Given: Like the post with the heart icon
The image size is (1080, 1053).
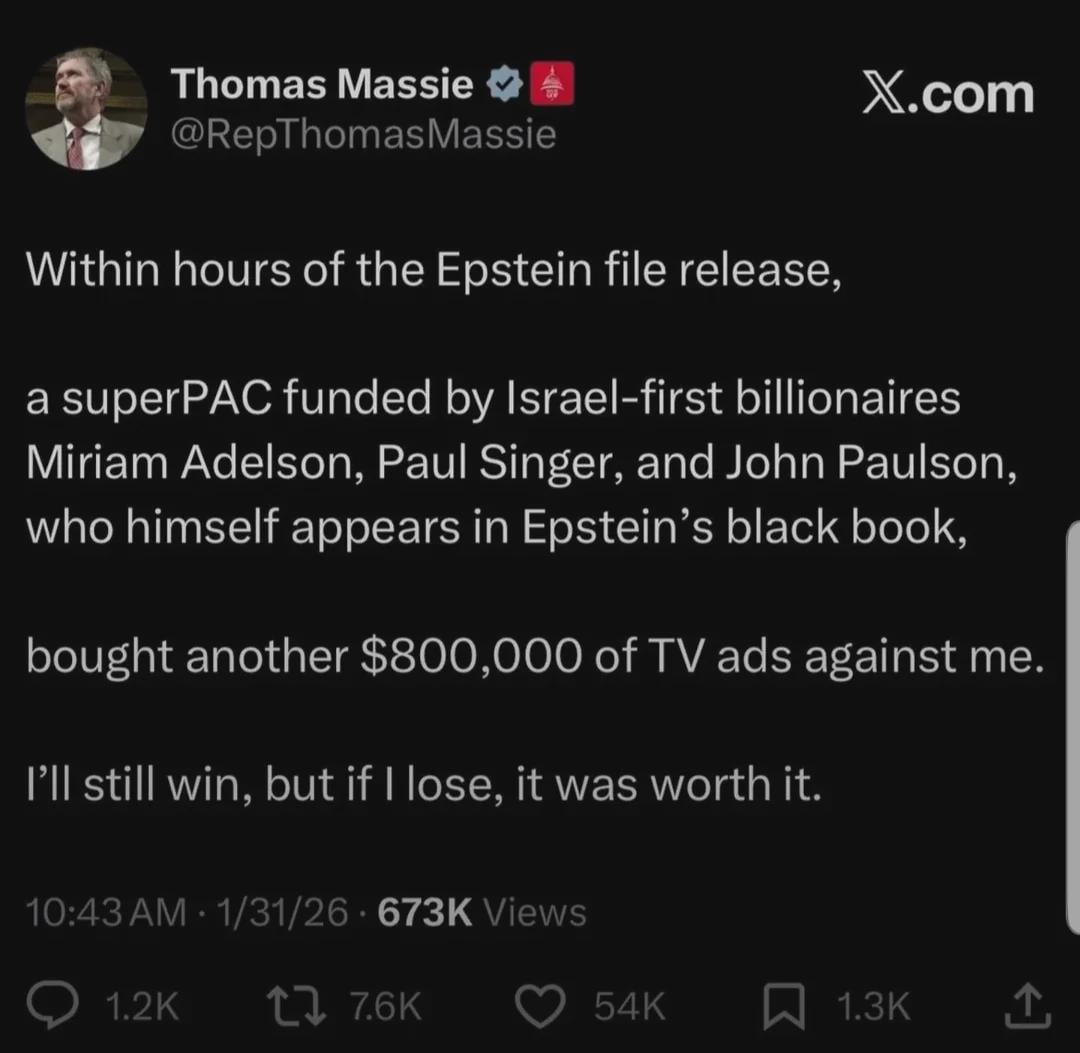Looking at the screenshot, I should pyautogui.click(x=544, y=1007).
